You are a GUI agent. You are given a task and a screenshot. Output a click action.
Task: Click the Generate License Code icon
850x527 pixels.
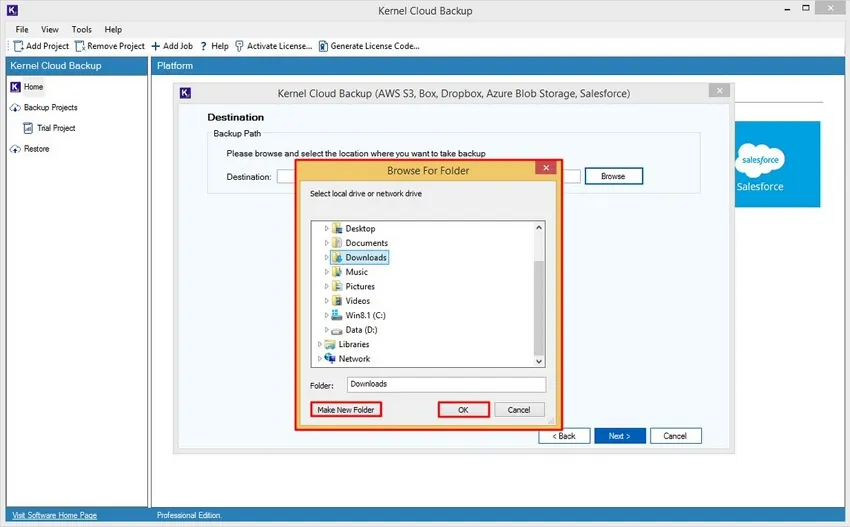(x=323, y=46)
